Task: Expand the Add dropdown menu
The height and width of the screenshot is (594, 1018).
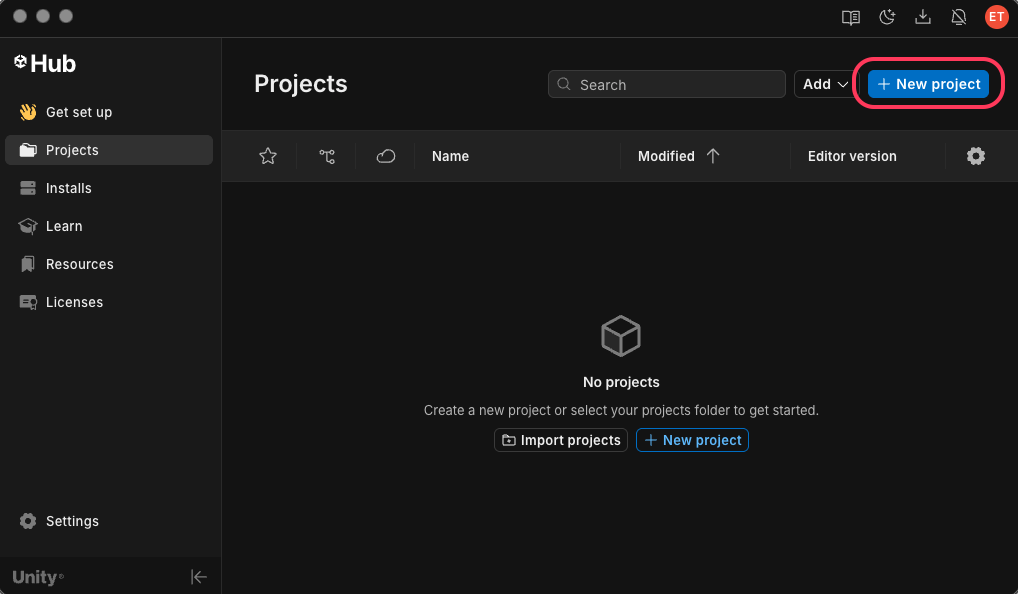Action: 825,84
